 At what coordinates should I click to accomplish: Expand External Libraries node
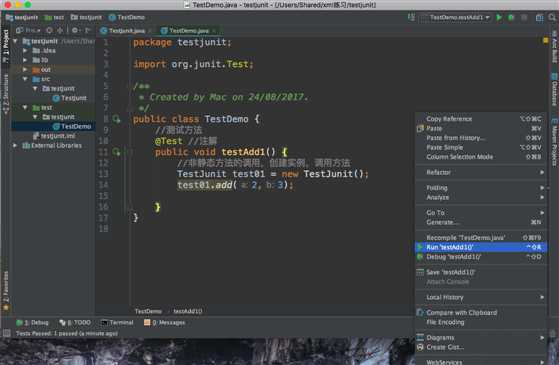point(15,145)
